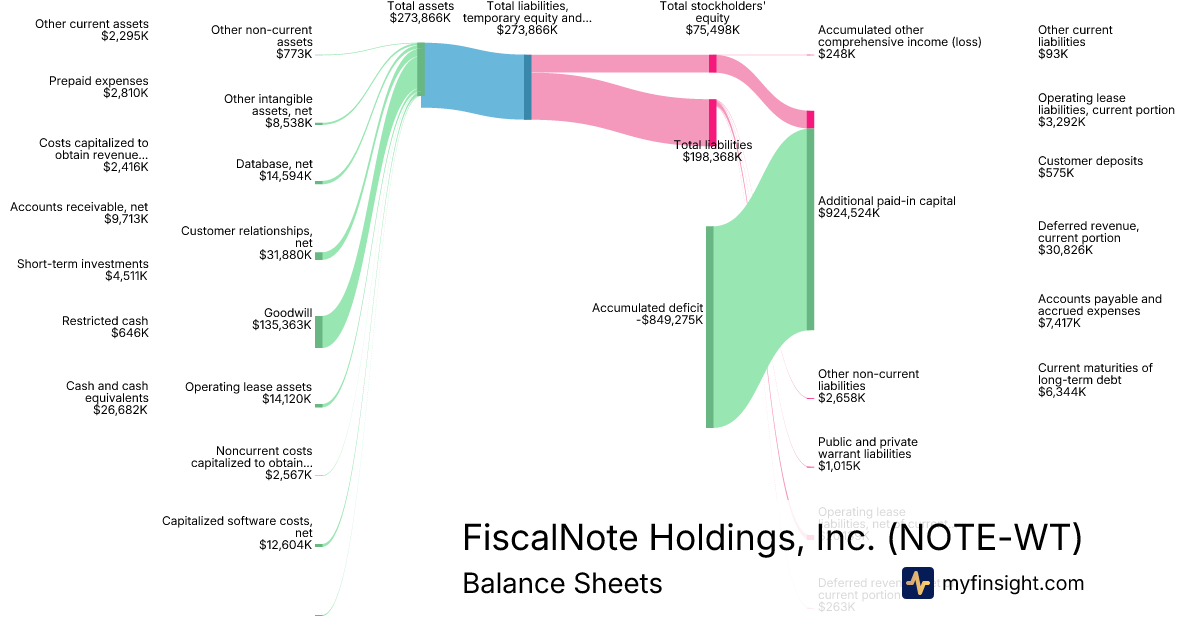Click the Cash and cash equivalents label

click(x=107, y=398)
